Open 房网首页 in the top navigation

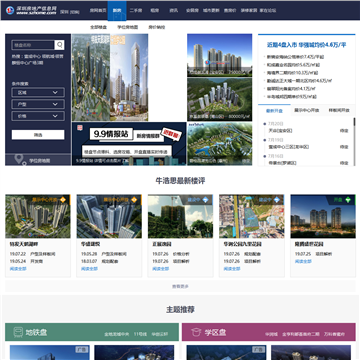[98, 10]
